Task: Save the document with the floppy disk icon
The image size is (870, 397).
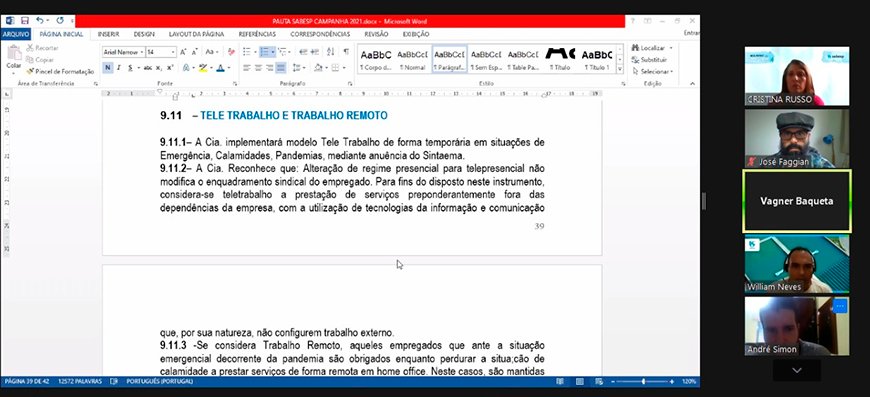Action: click(24, 21)
